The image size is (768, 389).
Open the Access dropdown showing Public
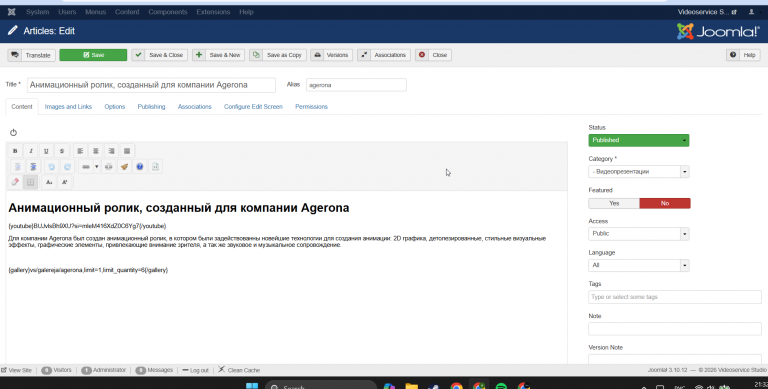(x=639, y=234)
